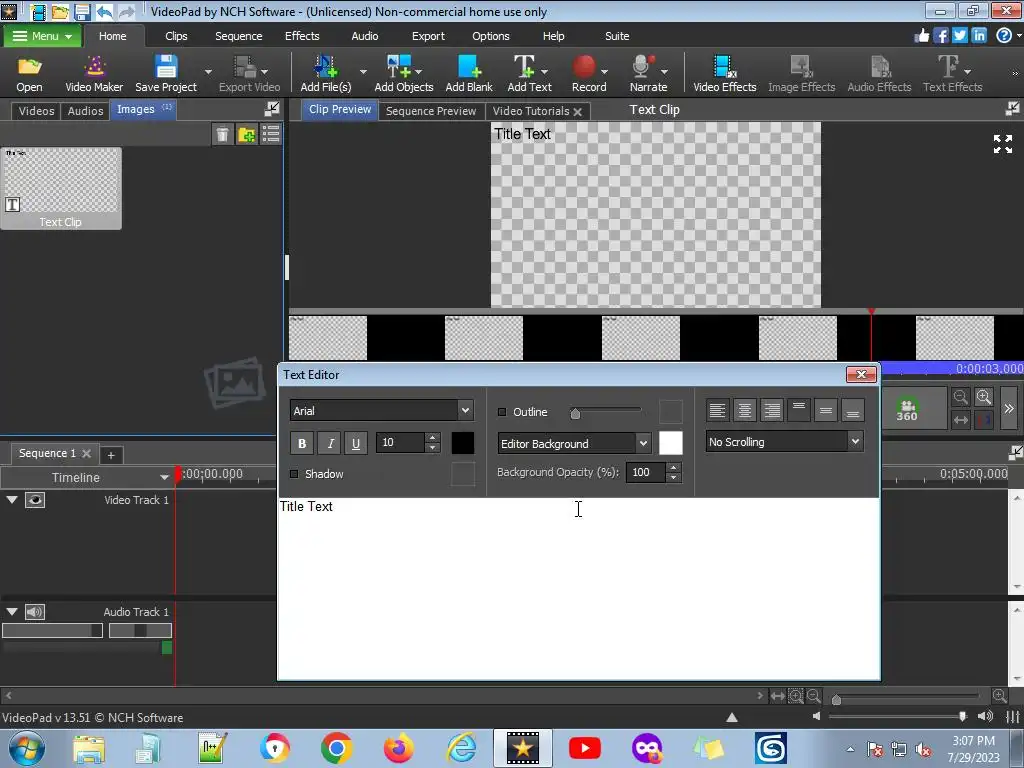Click the Add Text icon
Viewport: 1024px width, 768px height.
pos(529,73)
